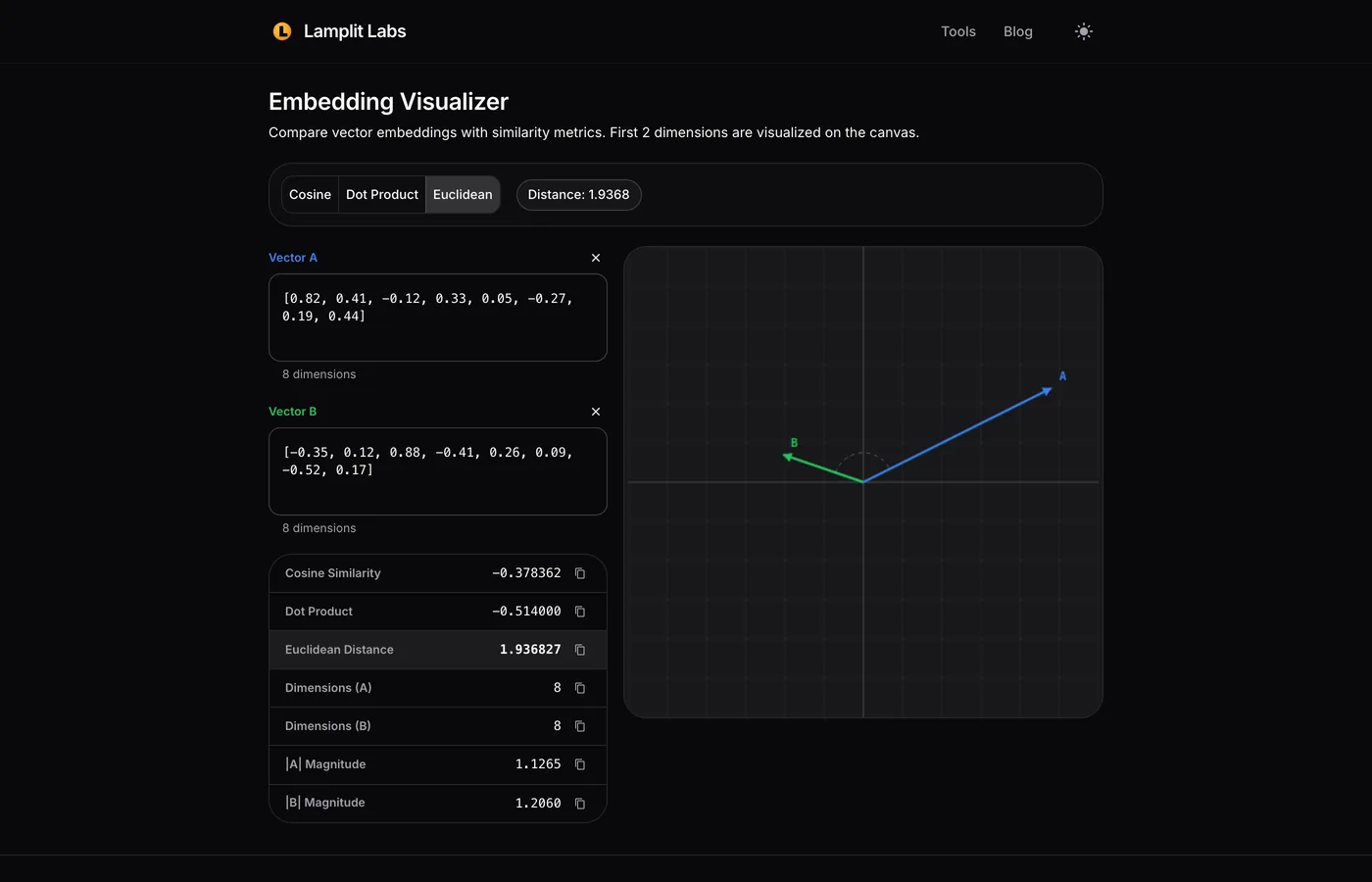
Task: Click the Dot Product result row label
Action: pyautogui.click(x=318, y=612)
